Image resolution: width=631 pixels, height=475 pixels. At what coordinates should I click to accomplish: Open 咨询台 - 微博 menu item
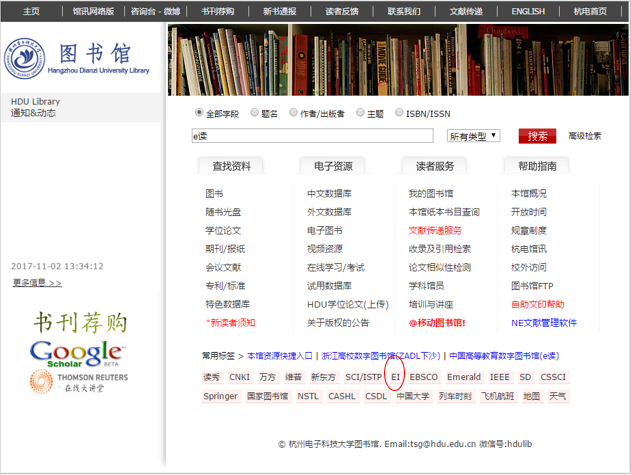pos(155,11)
